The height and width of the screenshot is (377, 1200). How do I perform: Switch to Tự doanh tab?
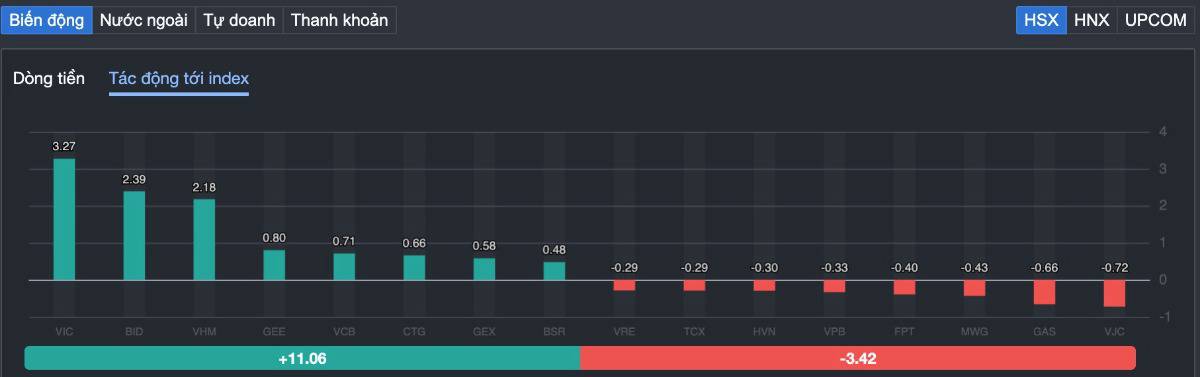click(x=240, y=20)
